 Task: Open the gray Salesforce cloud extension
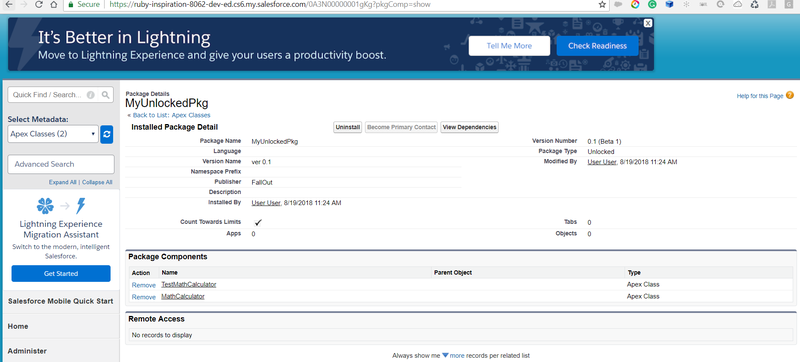[618, 4]
